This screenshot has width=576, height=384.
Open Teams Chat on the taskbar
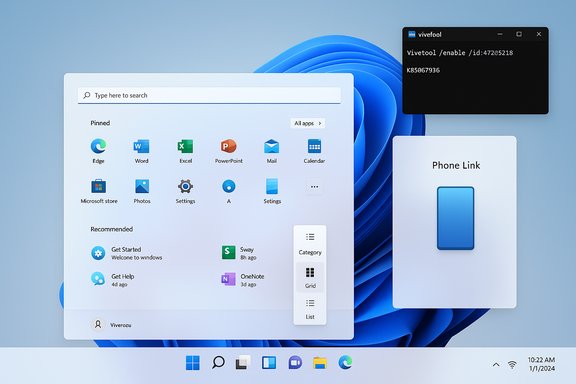(295, 363)
